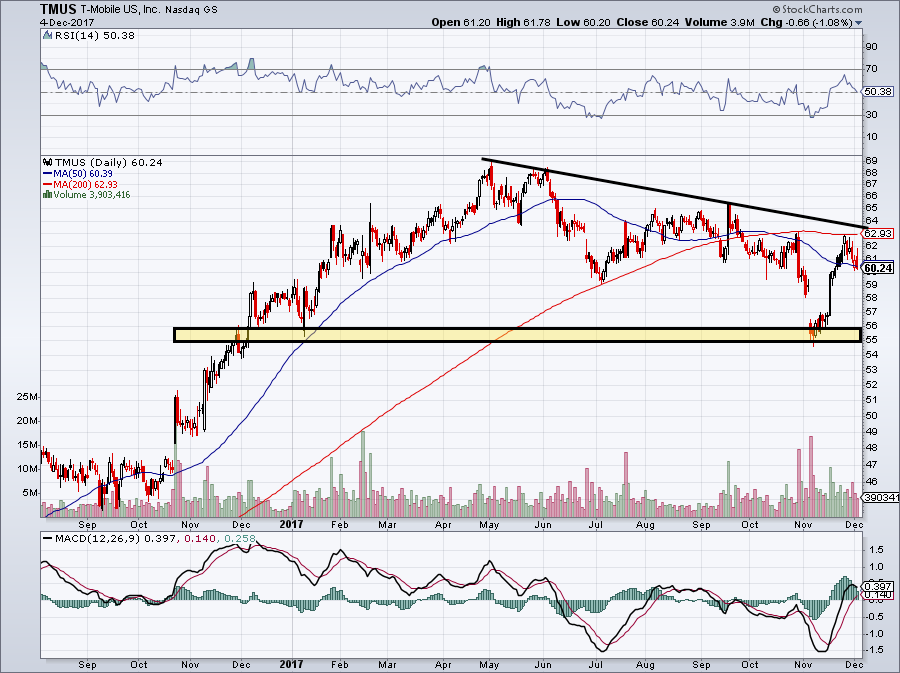
Task: Click the 90 label on RSI axis
Action: (x=871, y=46)
